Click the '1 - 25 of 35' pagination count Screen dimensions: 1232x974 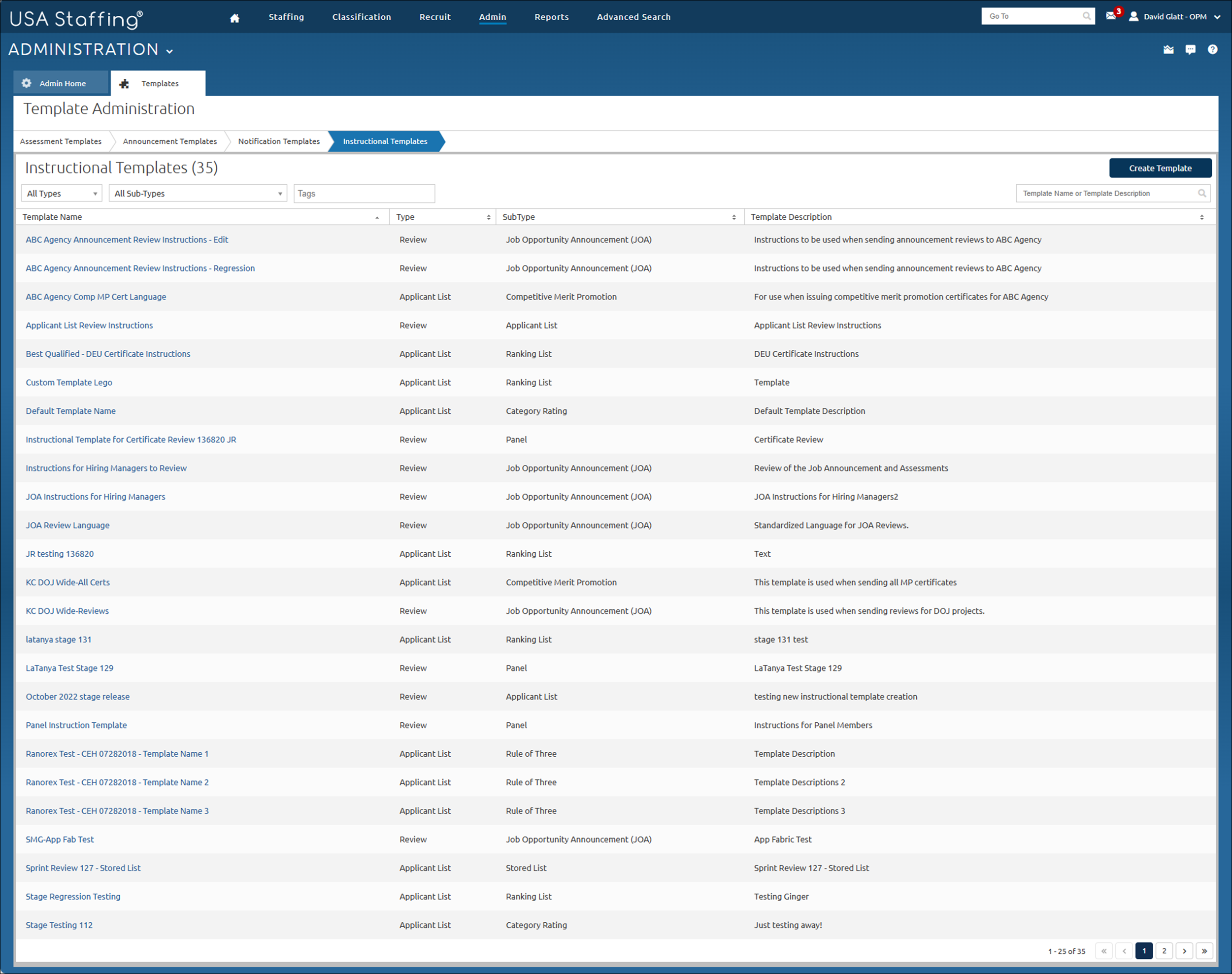click(1066, 951)
